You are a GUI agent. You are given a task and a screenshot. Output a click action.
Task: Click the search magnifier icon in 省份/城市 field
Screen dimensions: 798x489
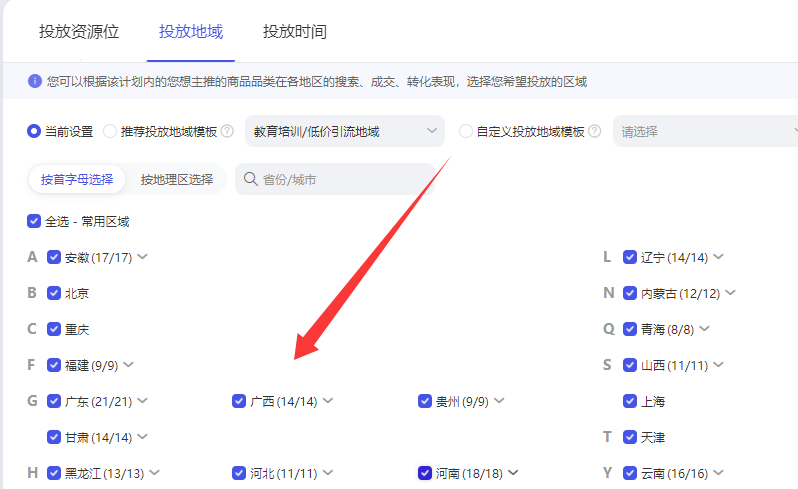(250, 180)
